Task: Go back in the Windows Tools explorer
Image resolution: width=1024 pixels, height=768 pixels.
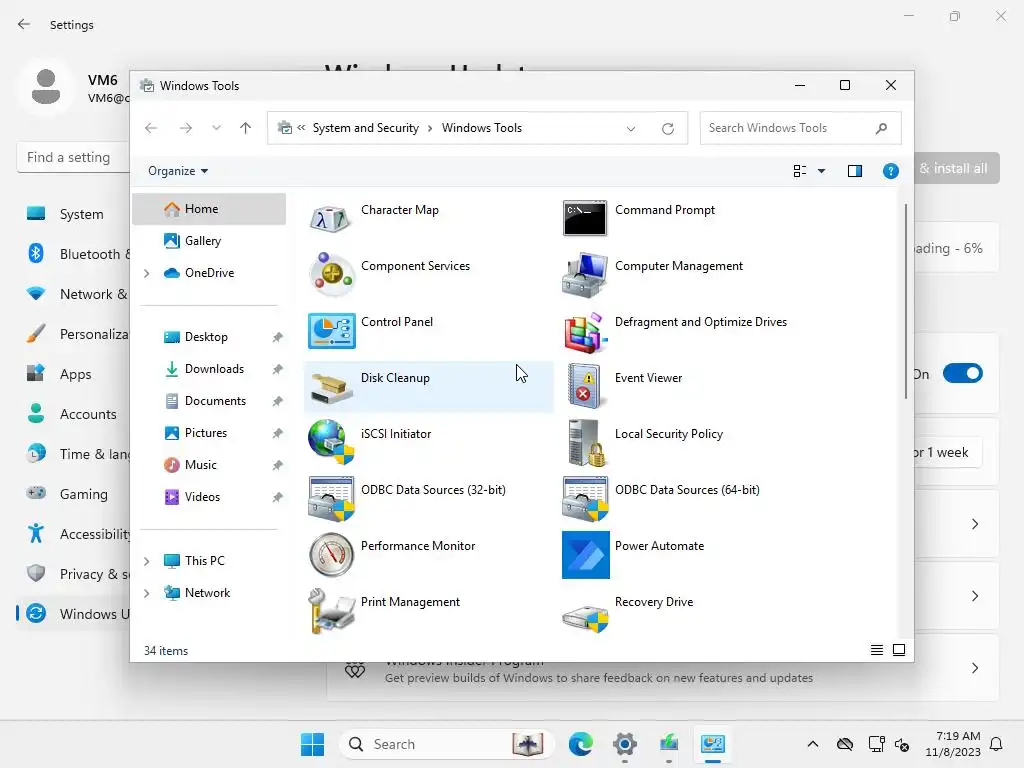Action: [x=152, y=128]
